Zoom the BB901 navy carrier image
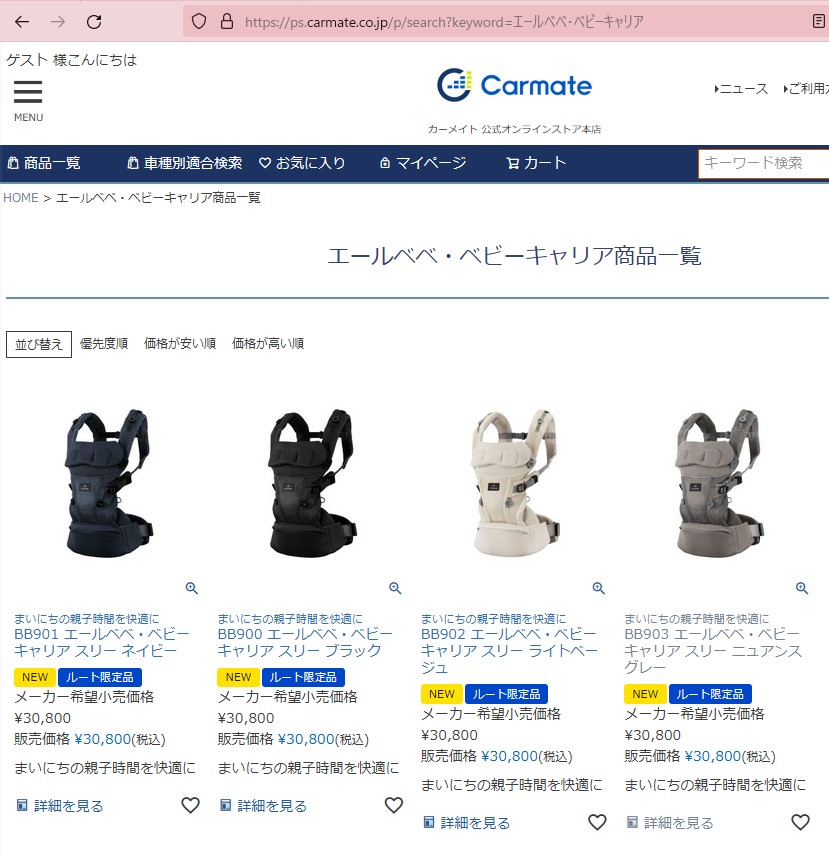Screen dimensions: 829x854 tap(192, 588)
